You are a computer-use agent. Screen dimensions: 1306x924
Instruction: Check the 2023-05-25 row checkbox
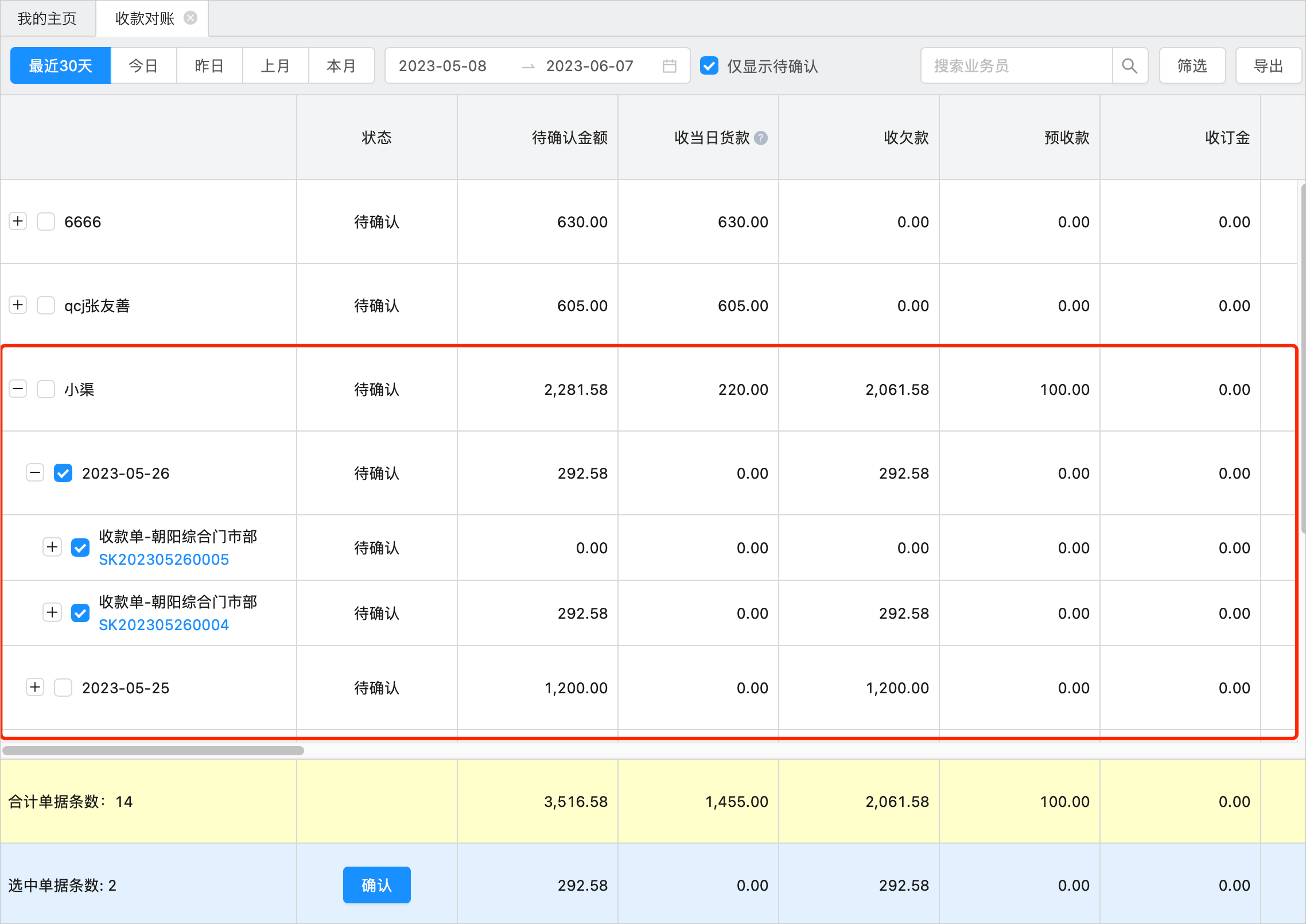pos(63,688)
